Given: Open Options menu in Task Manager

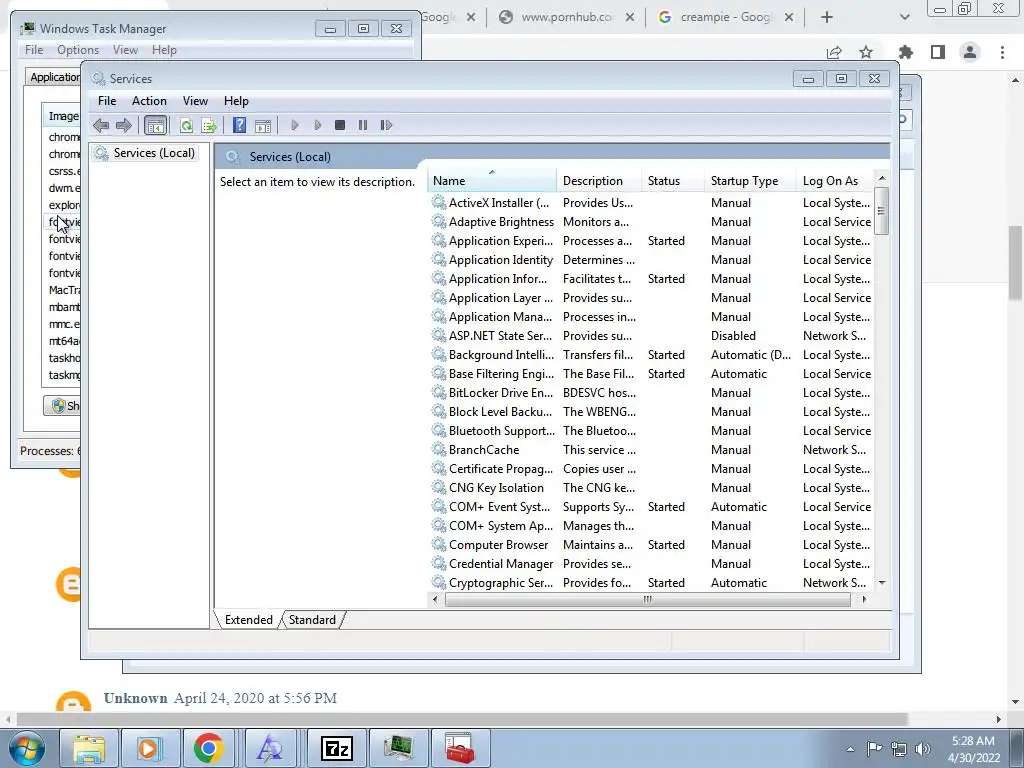Looking at the screenshot, I should click(x=78, y=50).
